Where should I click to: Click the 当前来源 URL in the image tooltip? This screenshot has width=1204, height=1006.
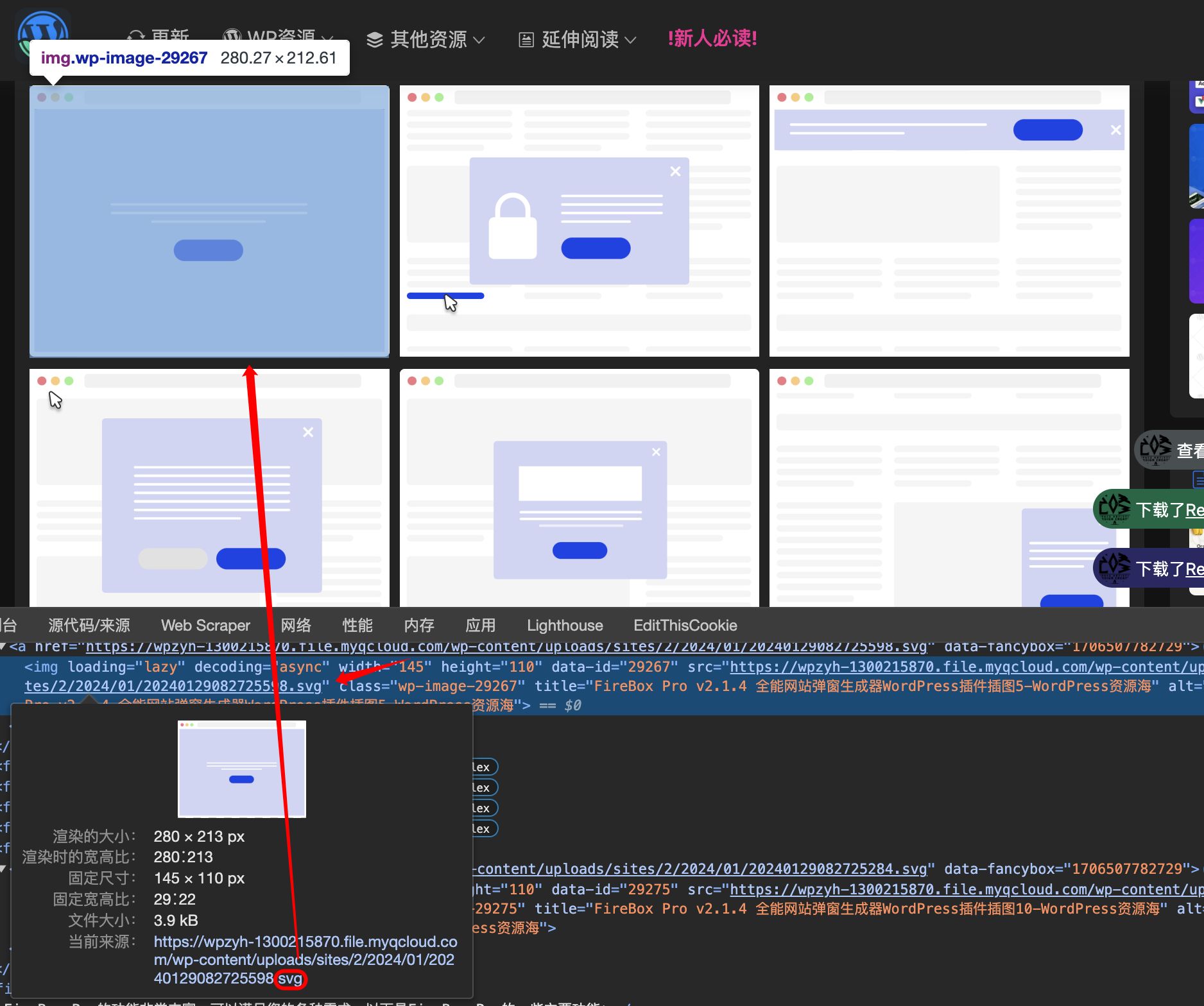click(305, 960)
